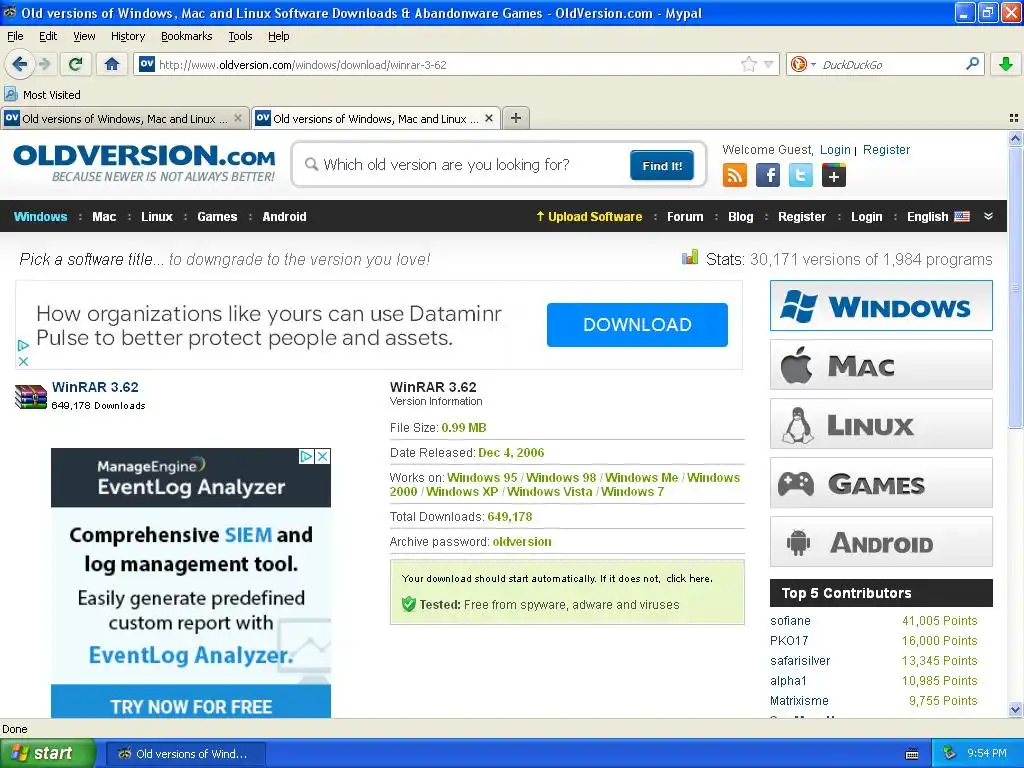Click the Login link near Welcome Guest
1024x768 pixels.
(835, 150)
